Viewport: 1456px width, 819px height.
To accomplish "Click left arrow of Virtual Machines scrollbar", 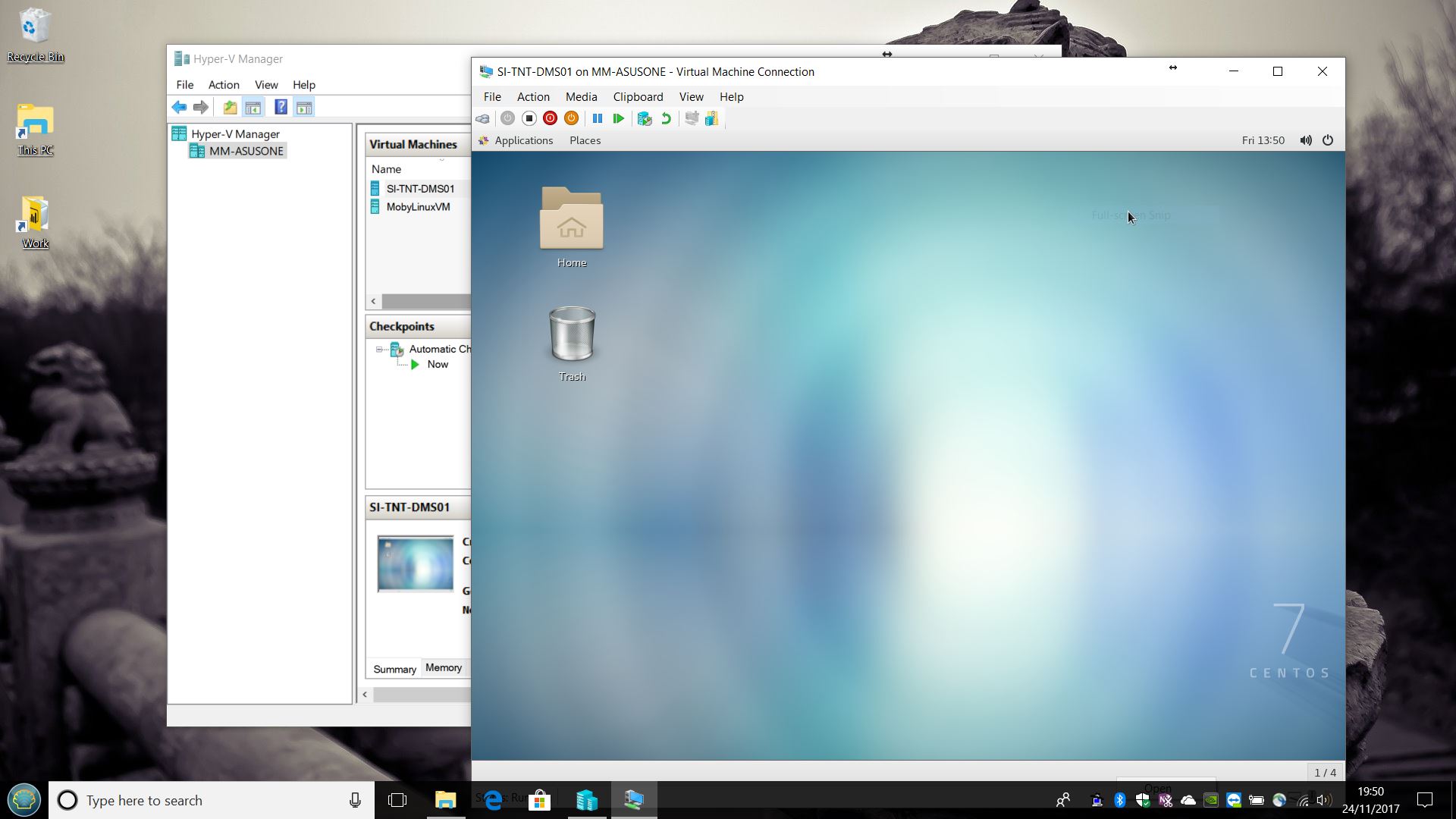I will [373, 301].
